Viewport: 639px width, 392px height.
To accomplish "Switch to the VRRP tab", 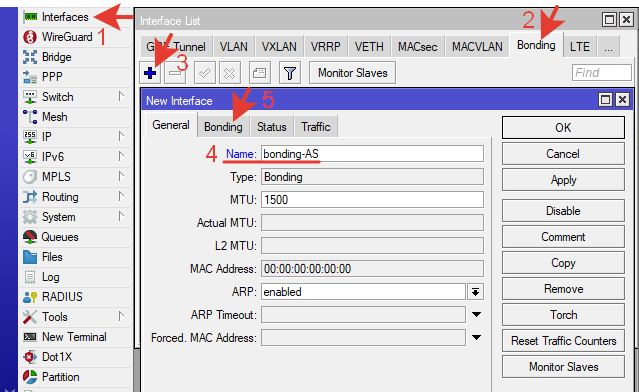I will click(x=325, y=46).
